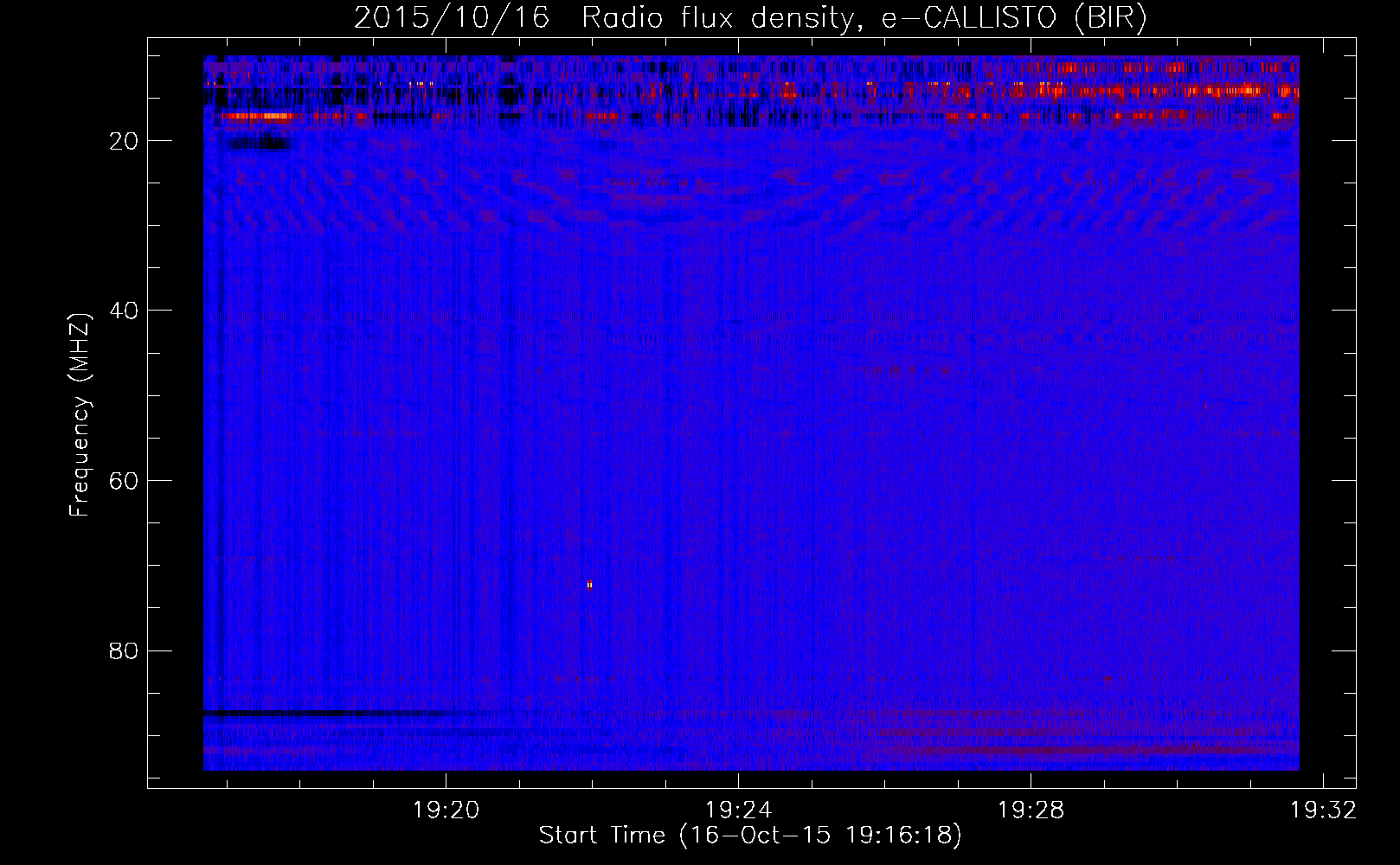Click the bright yellow spike near 72 MHz

[589, 585]
